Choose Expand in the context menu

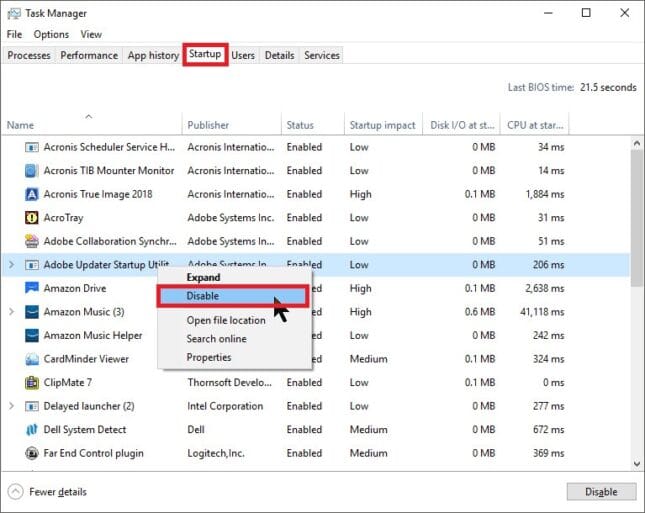(x=234, y=277)
